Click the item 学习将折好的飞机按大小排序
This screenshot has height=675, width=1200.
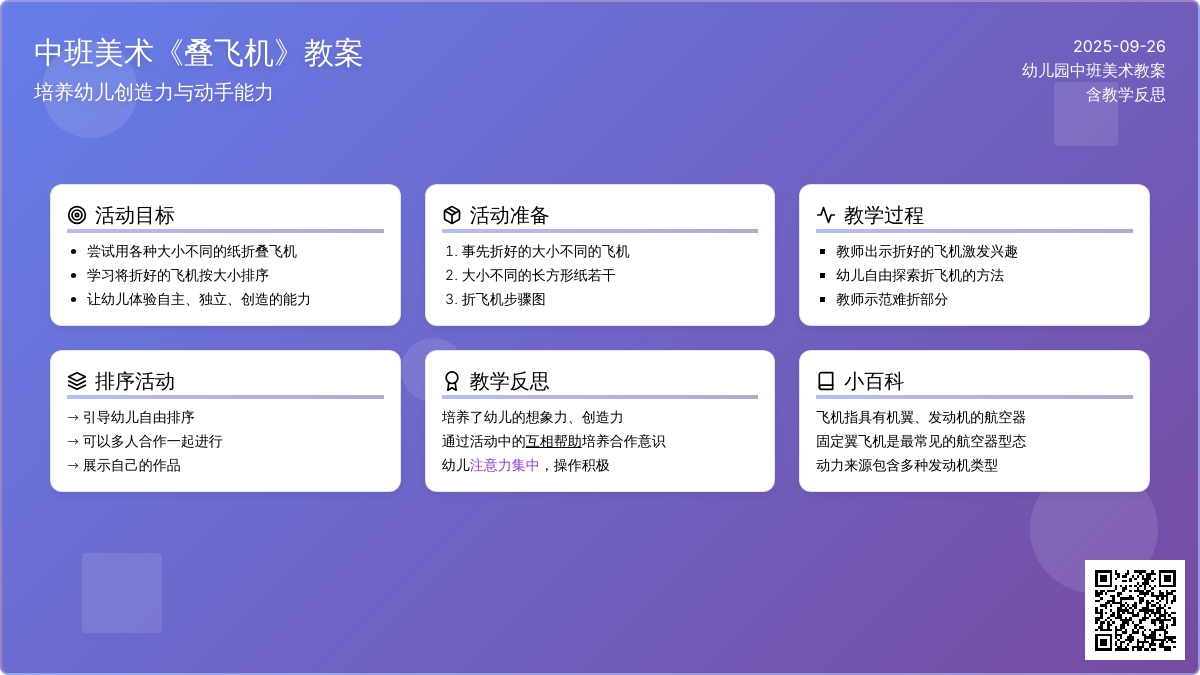tap(178, 275)
